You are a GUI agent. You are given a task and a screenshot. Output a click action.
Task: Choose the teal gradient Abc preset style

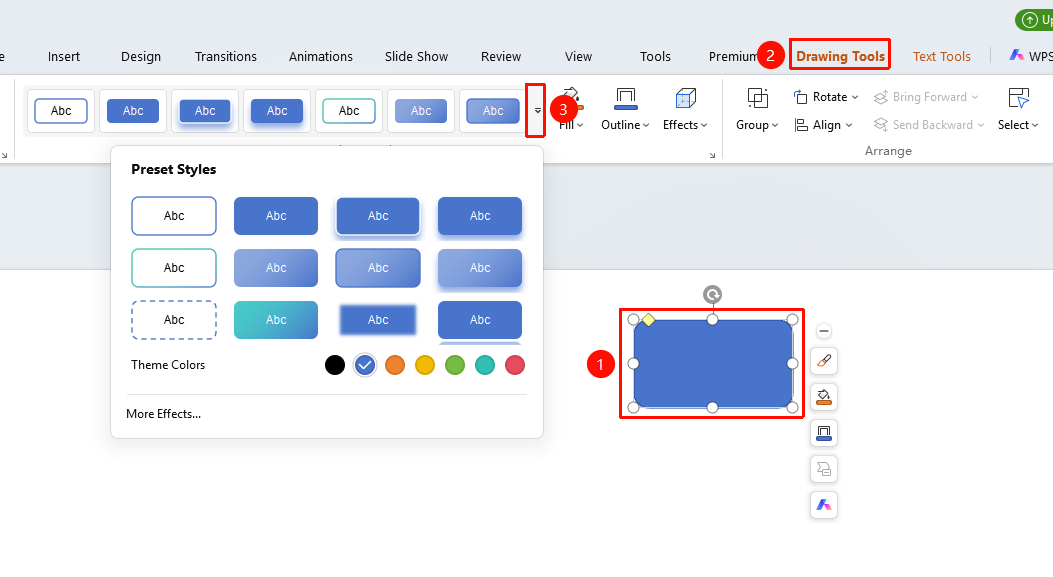coord(276,320)
